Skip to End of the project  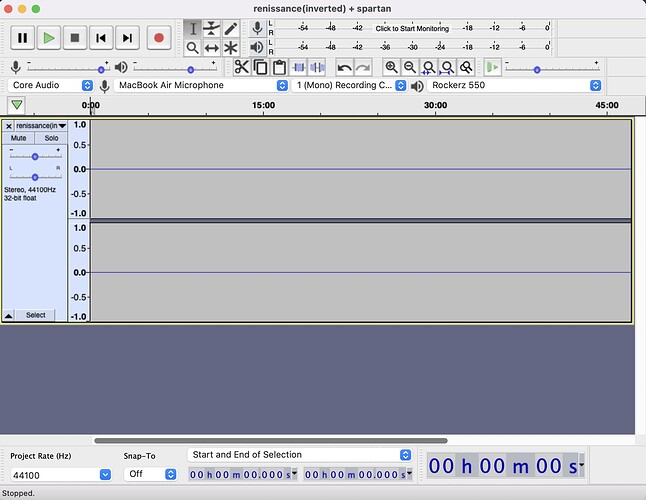pyautogui.click(x=127, y=38)
